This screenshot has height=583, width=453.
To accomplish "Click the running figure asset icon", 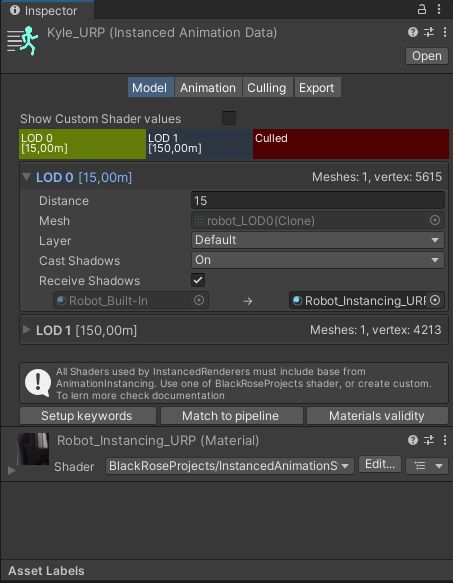I will tap(23, 41).
